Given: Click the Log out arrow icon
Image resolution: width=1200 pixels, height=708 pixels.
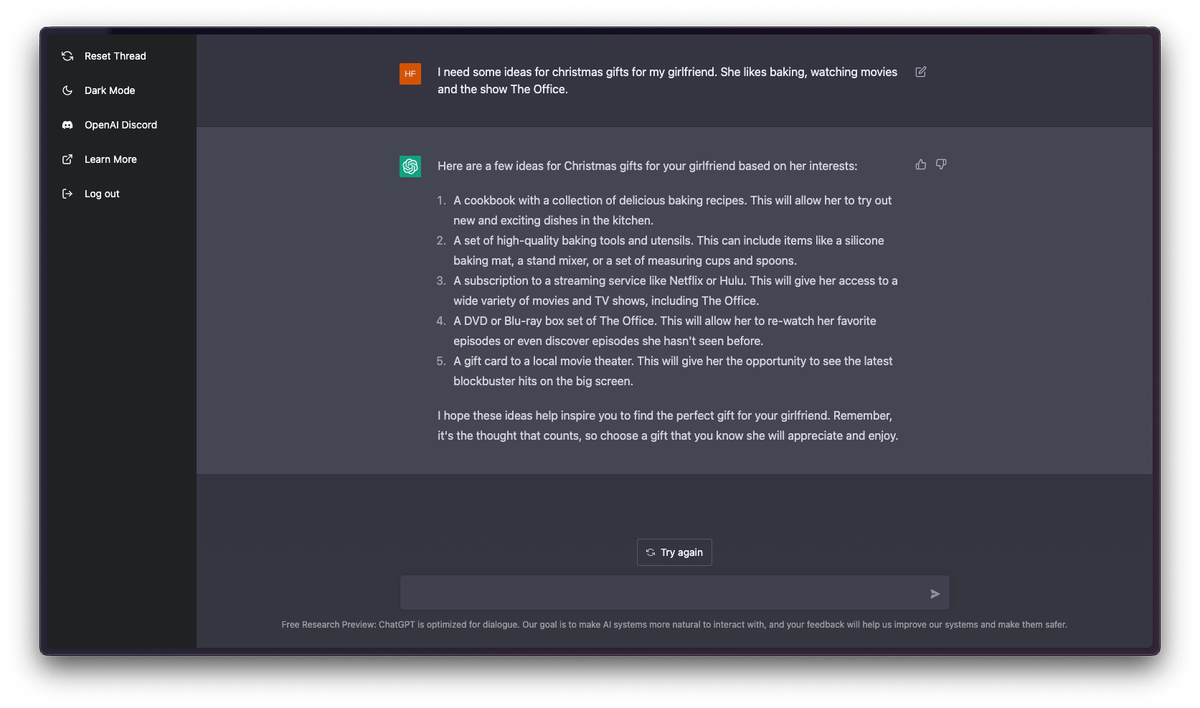Looking at the screenshot, I should [x=67, y=194].
